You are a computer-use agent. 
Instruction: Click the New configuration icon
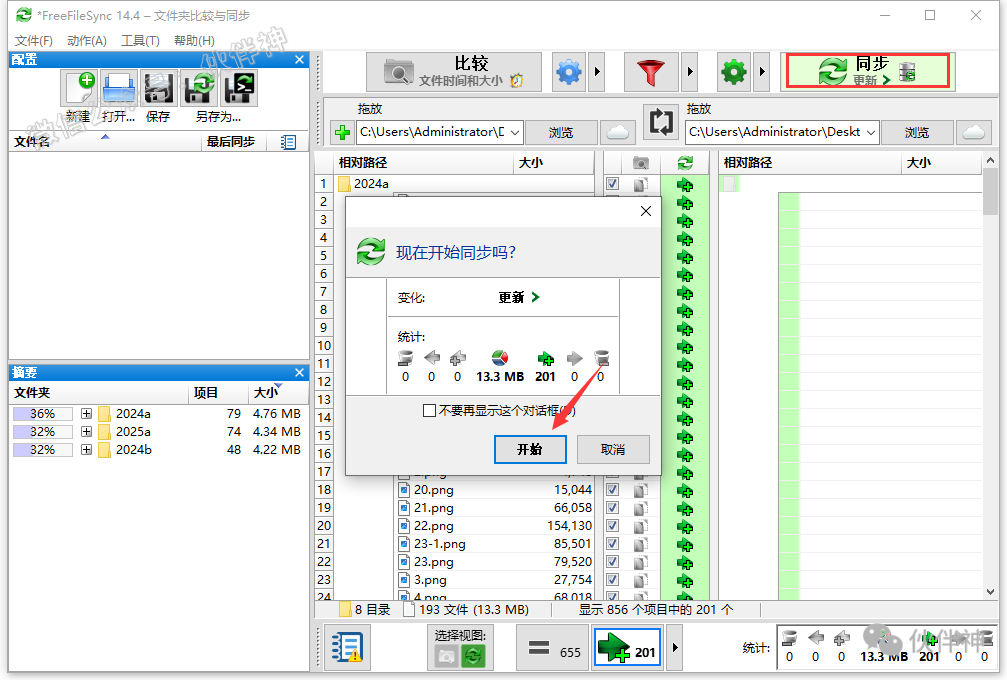point(79,88)
